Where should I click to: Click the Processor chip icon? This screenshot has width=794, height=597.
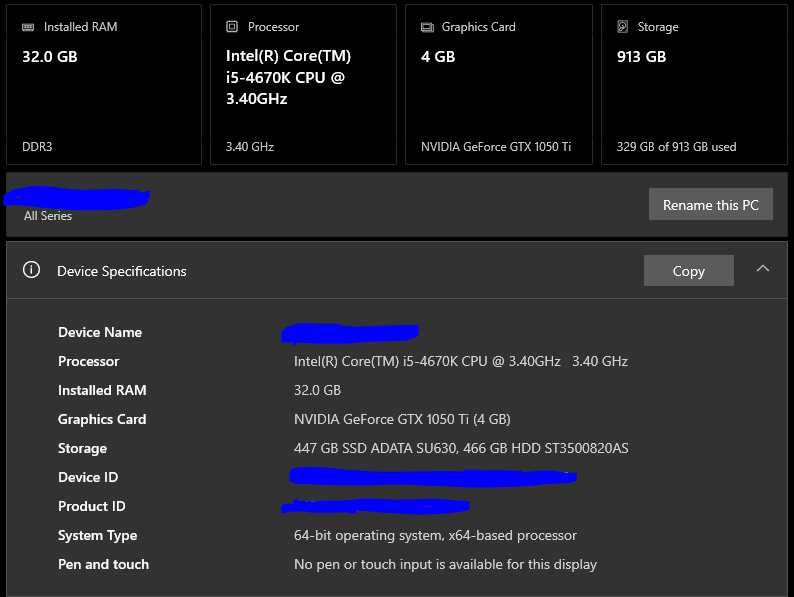pos(232,26)
